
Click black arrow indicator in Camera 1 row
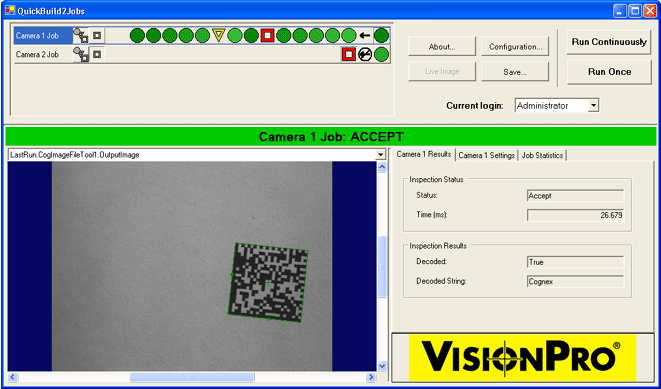(365, 36)
